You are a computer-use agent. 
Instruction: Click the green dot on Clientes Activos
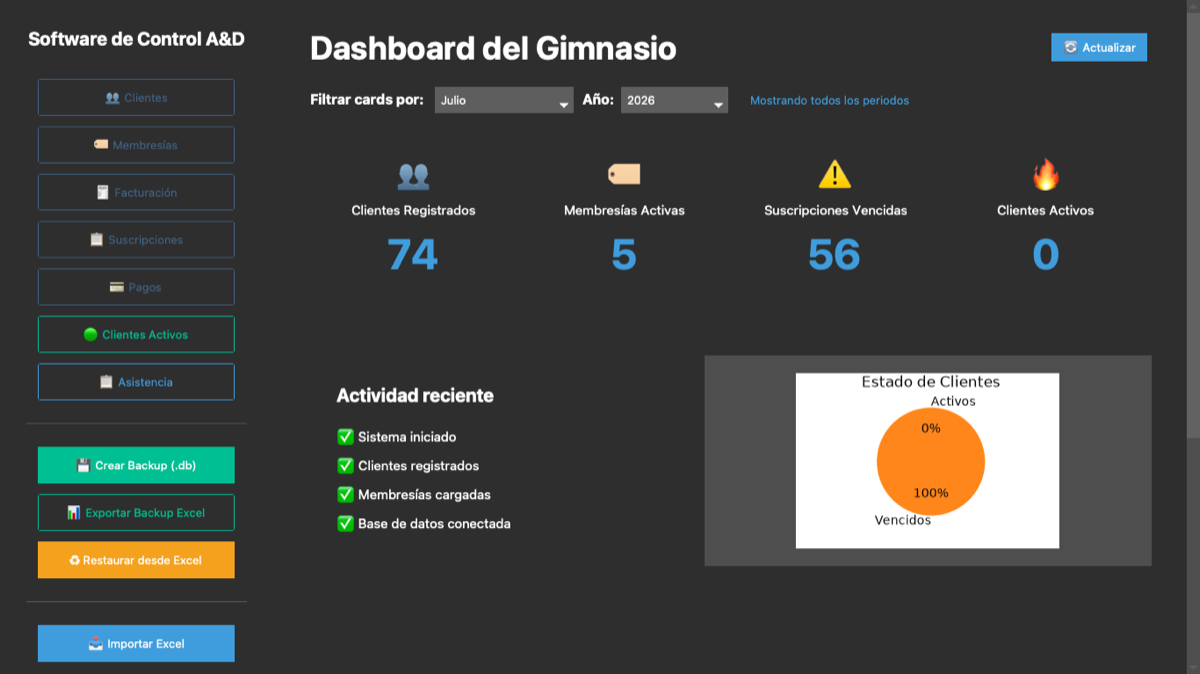[x=90, y=335]
